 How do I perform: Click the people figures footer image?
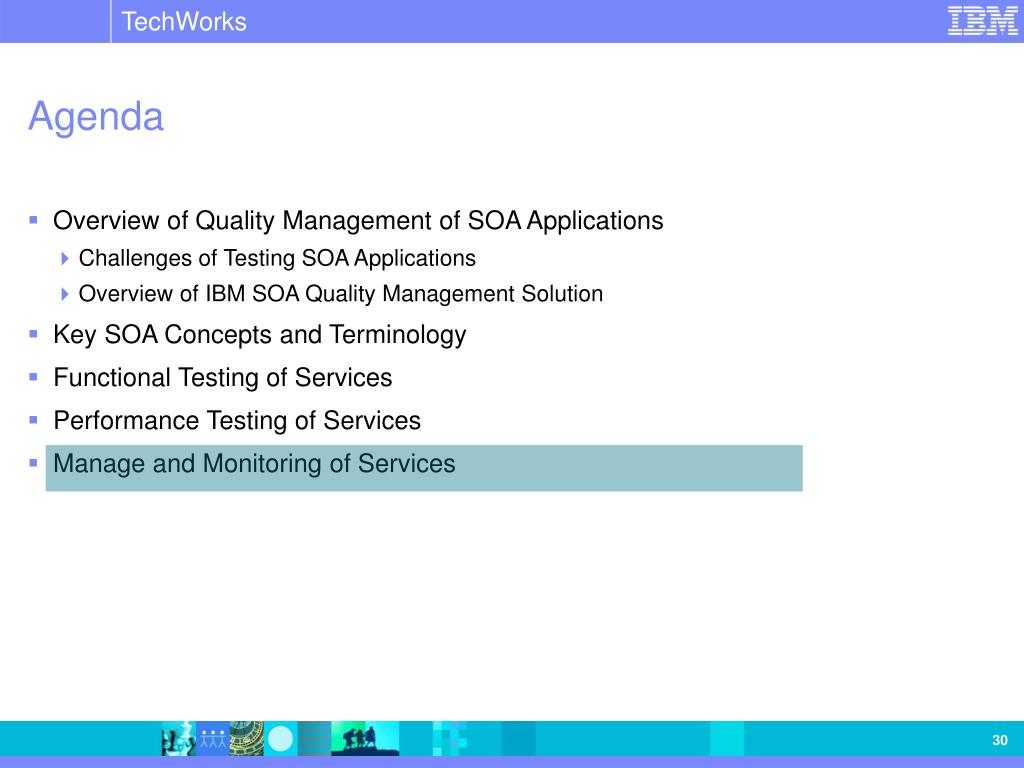pos(212,739)
